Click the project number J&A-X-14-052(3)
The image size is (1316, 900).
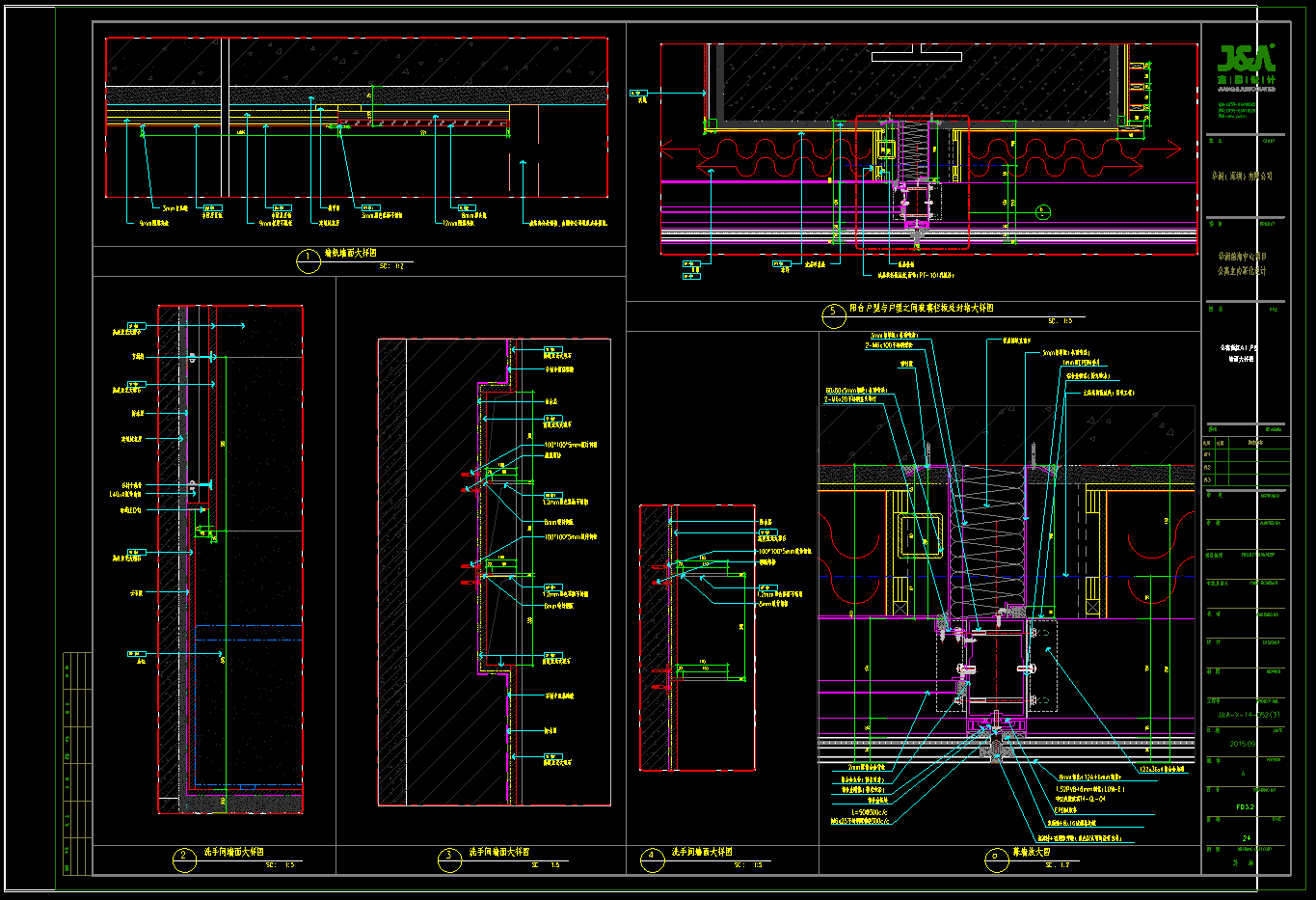pos(1249,715)
